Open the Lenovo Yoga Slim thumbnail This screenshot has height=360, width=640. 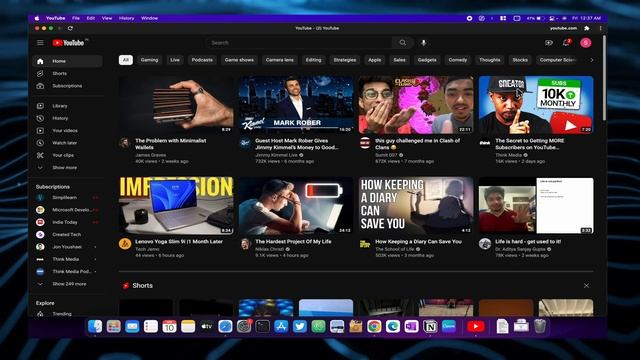tap(176, 205)
